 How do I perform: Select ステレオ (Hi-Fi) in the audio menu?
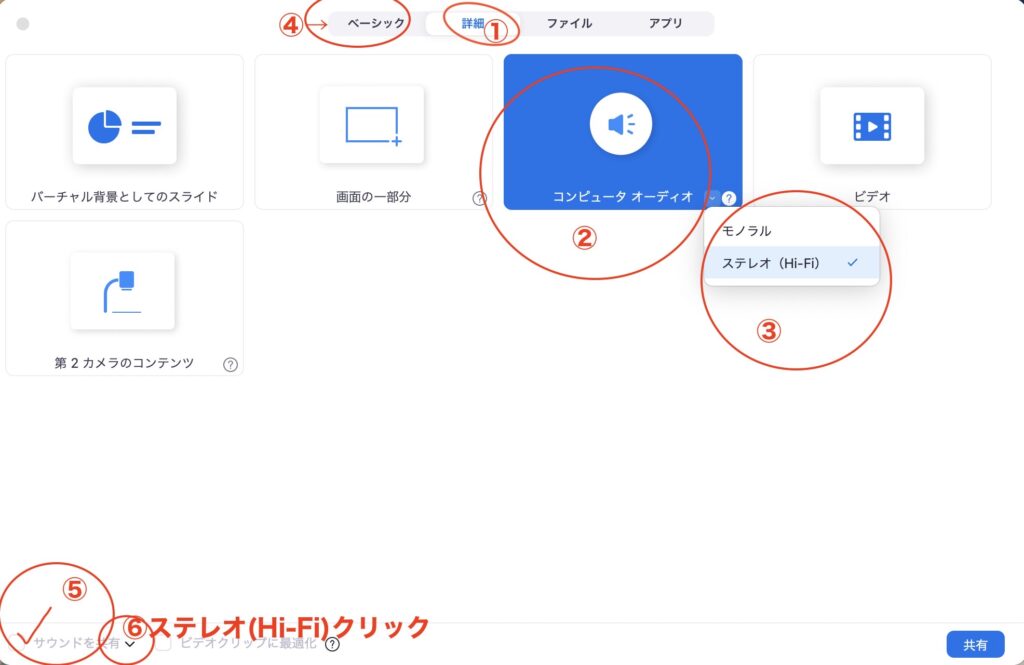tap(771, 263)
